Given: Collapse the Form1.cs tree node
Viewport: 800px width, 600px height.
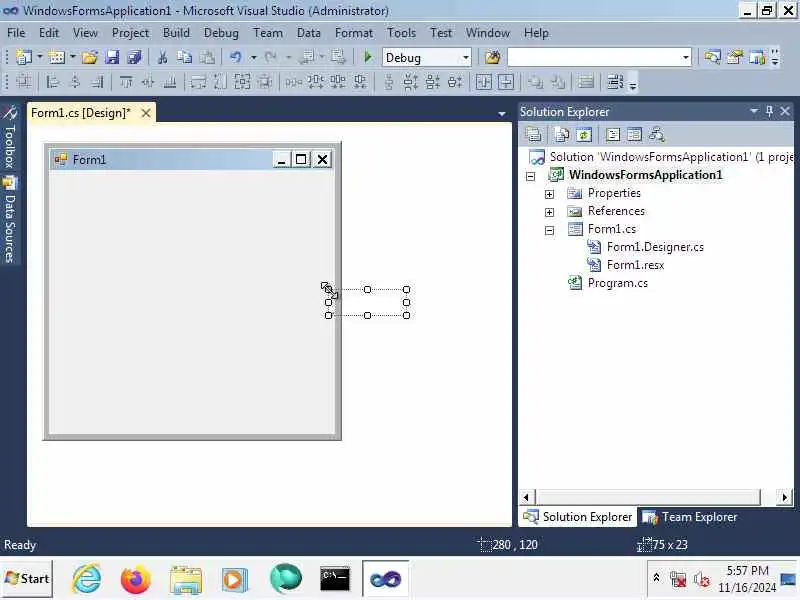Looking at the screenshot, I should pos(549,230).
